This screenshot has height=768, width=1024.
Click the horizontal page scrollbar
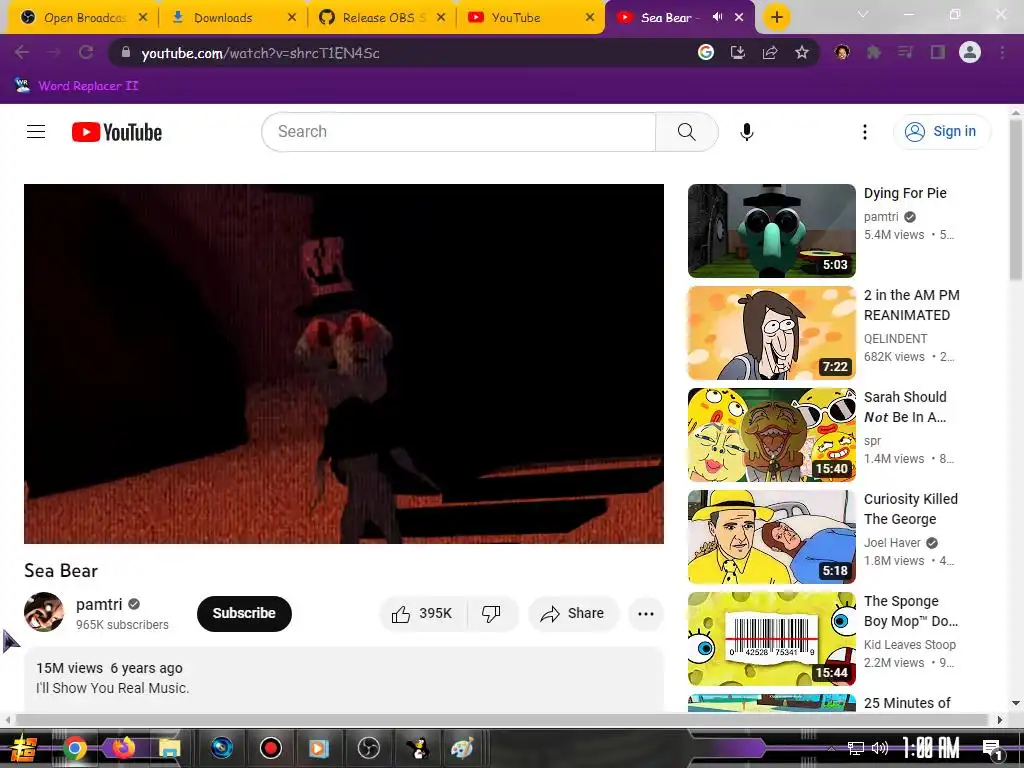(502, 720)
